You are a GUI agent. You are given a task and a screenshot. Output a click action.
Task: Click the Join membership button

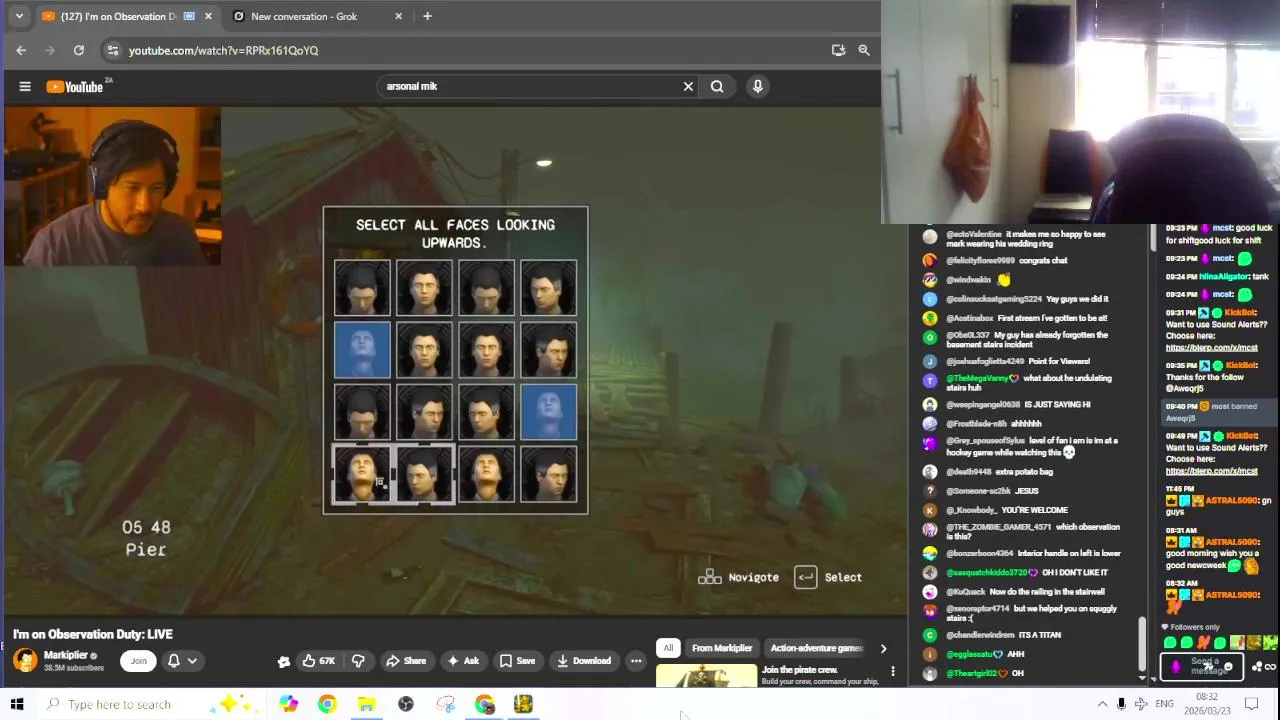tap(139, 661)
